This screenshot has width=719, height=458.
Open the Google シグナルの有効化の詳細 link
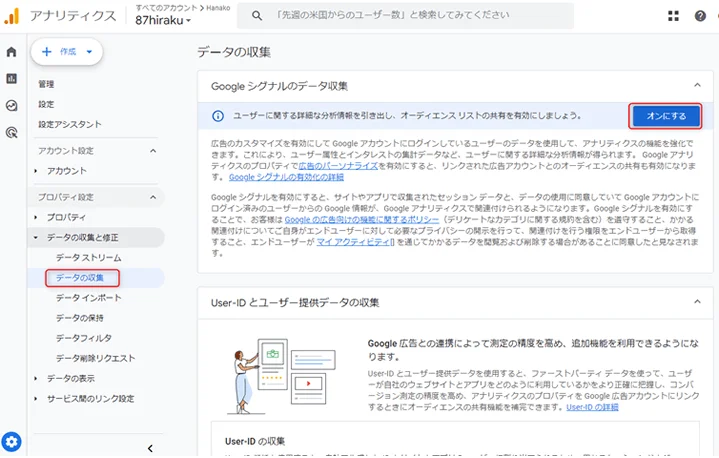286,177
